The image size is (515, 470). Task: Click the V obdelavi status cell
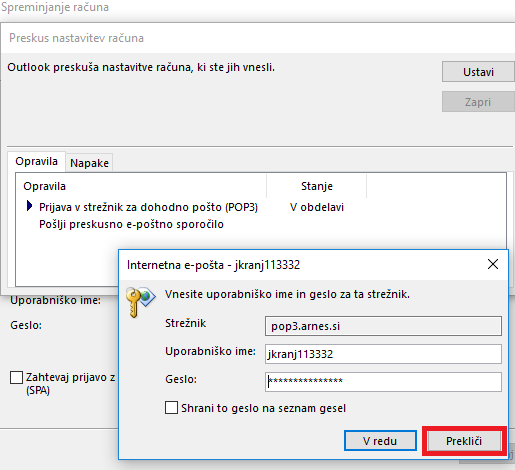pyautogui.click(x=317, y=207)
